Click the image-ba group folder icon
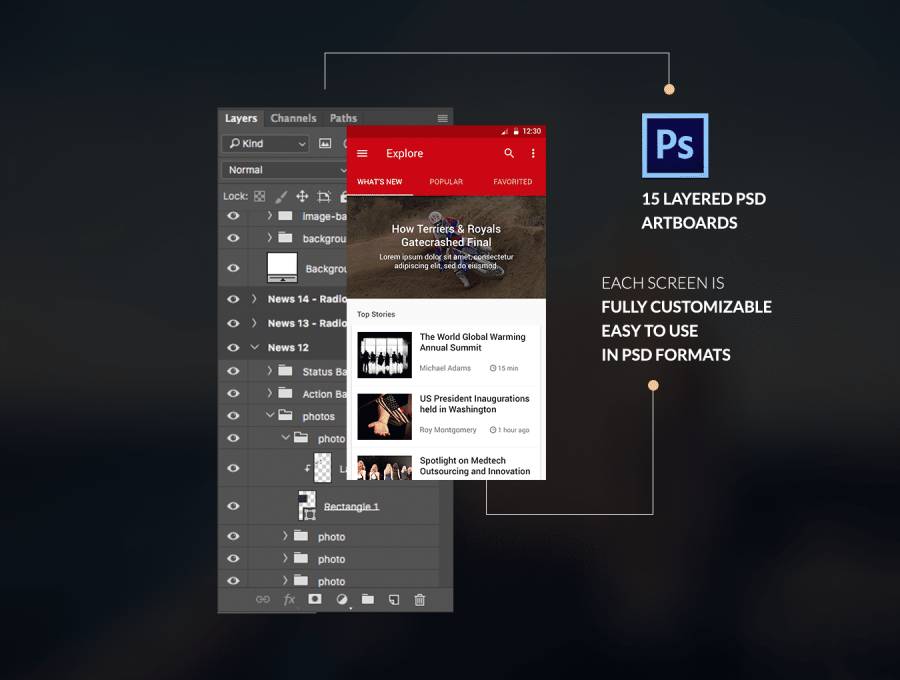Screen dimensions: 900x680 tap(285, 215)
